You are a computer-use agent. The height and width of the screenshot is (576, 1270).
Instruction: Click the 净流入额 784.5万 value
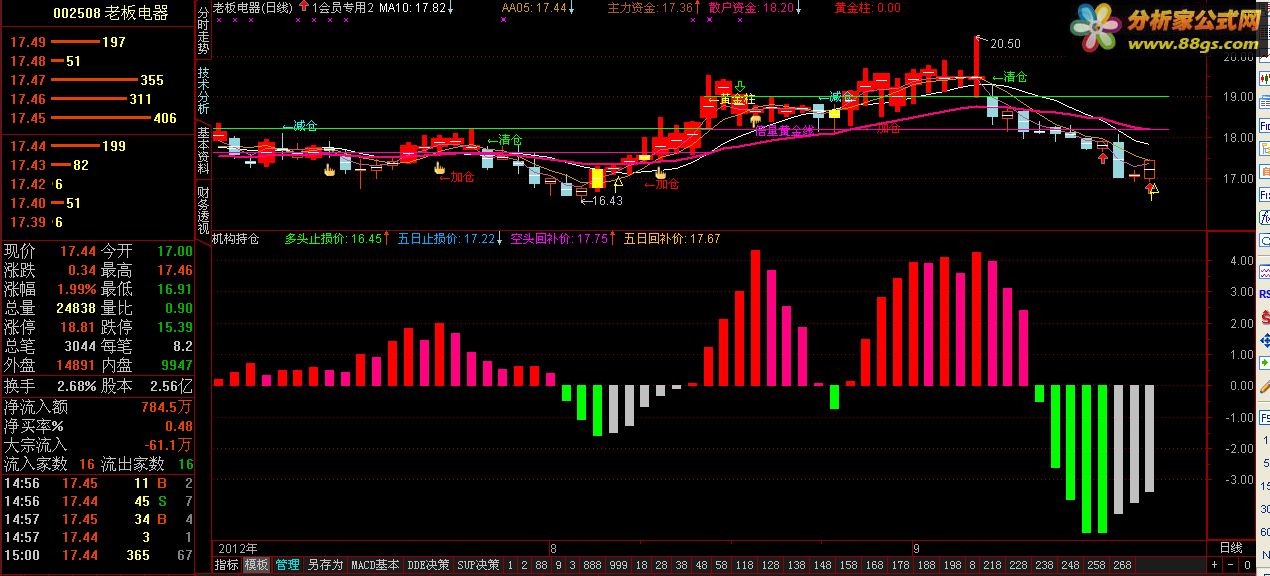point(166,408)
